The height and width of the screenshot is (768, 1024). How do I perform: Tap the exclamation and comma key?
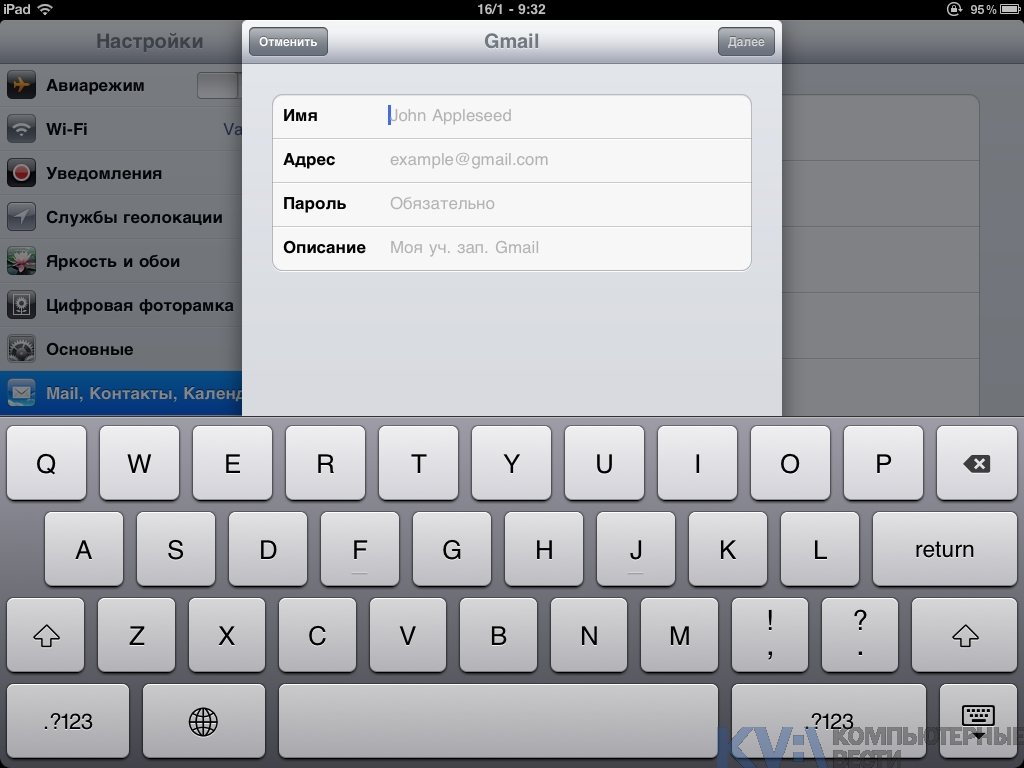pos(770,635)
